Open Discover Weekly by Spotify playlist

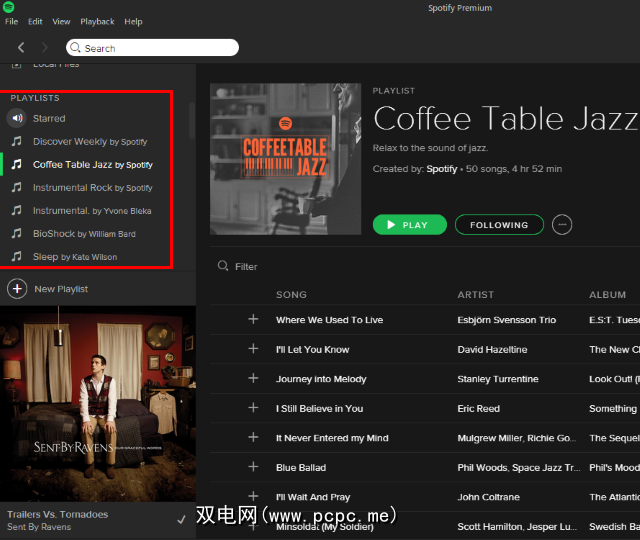coord(90,142)
